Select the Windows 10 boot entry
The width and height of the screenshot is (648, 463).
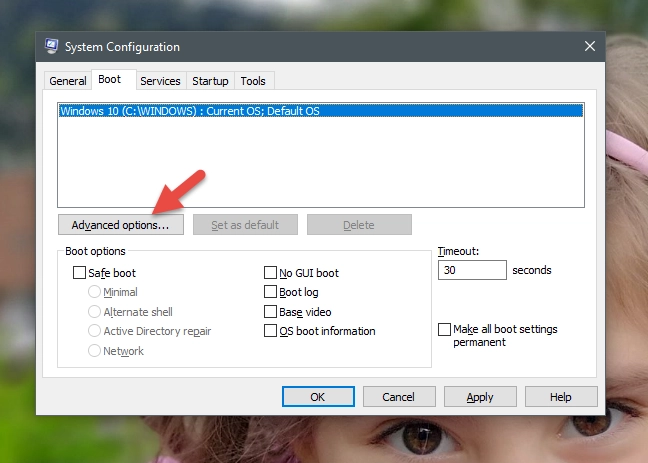321,111
